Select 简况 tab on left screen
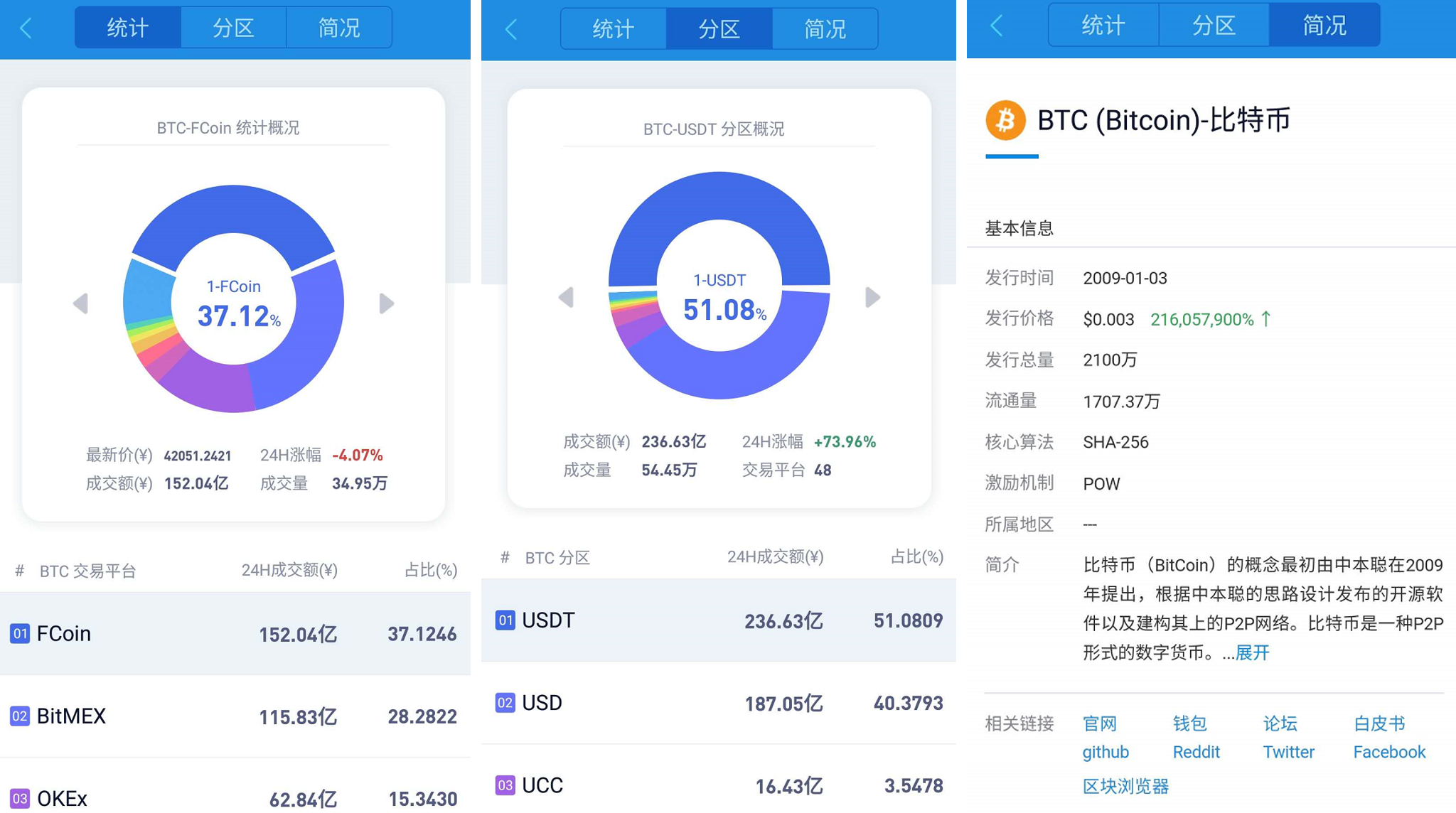This screenshot has height=813, width=1456. (x=339, y=28)
